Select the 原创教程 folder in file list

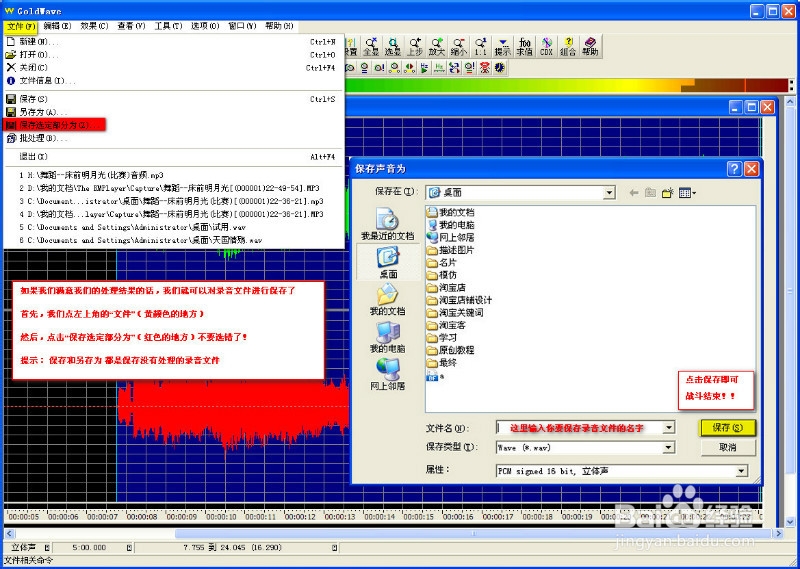pyautogui.click(x=451, y=350)
